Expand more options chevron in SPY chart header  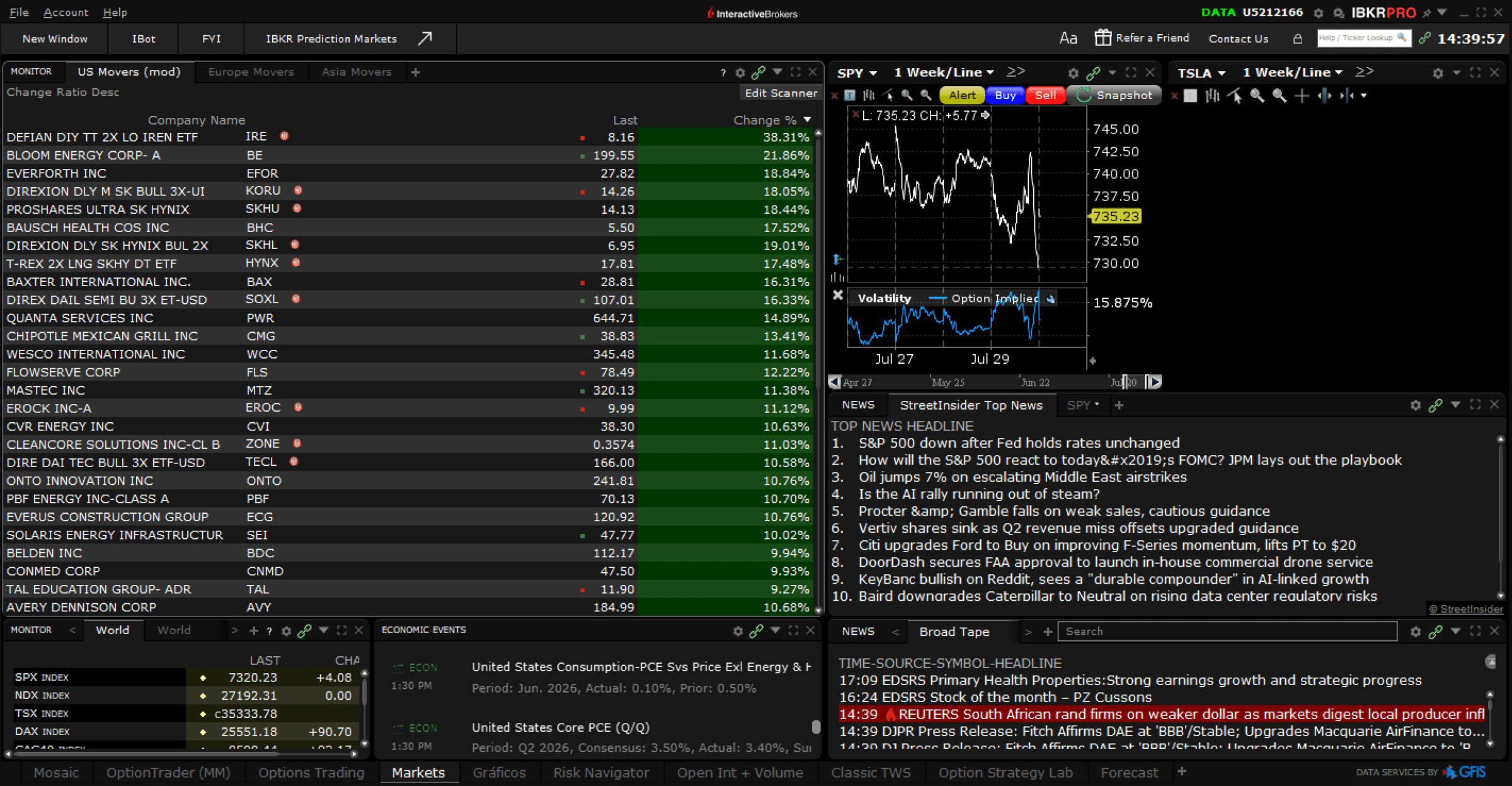[1016, 72]
